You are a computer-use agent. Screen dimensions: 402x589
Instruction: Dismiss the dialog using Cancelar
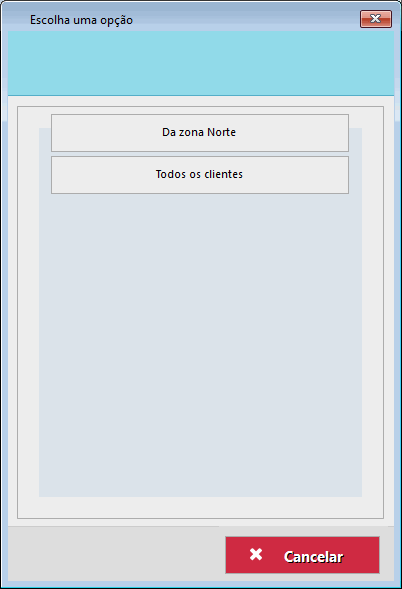[x=302, y=555]
